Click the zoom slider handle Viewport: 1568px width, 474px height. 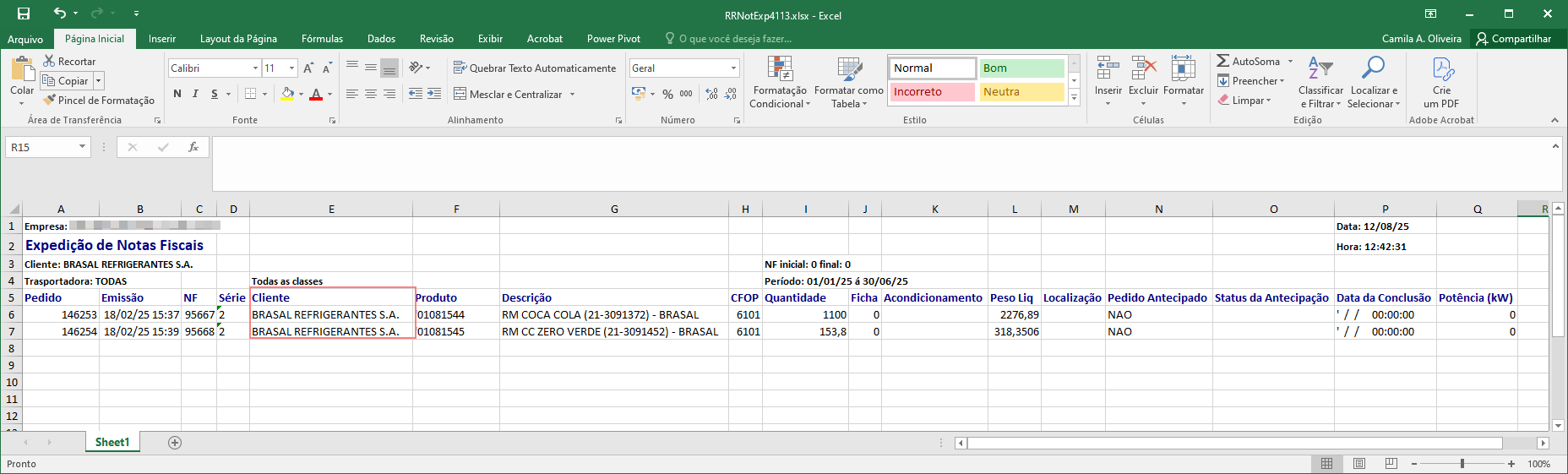pyautogui.click(x=1462, y=464)
